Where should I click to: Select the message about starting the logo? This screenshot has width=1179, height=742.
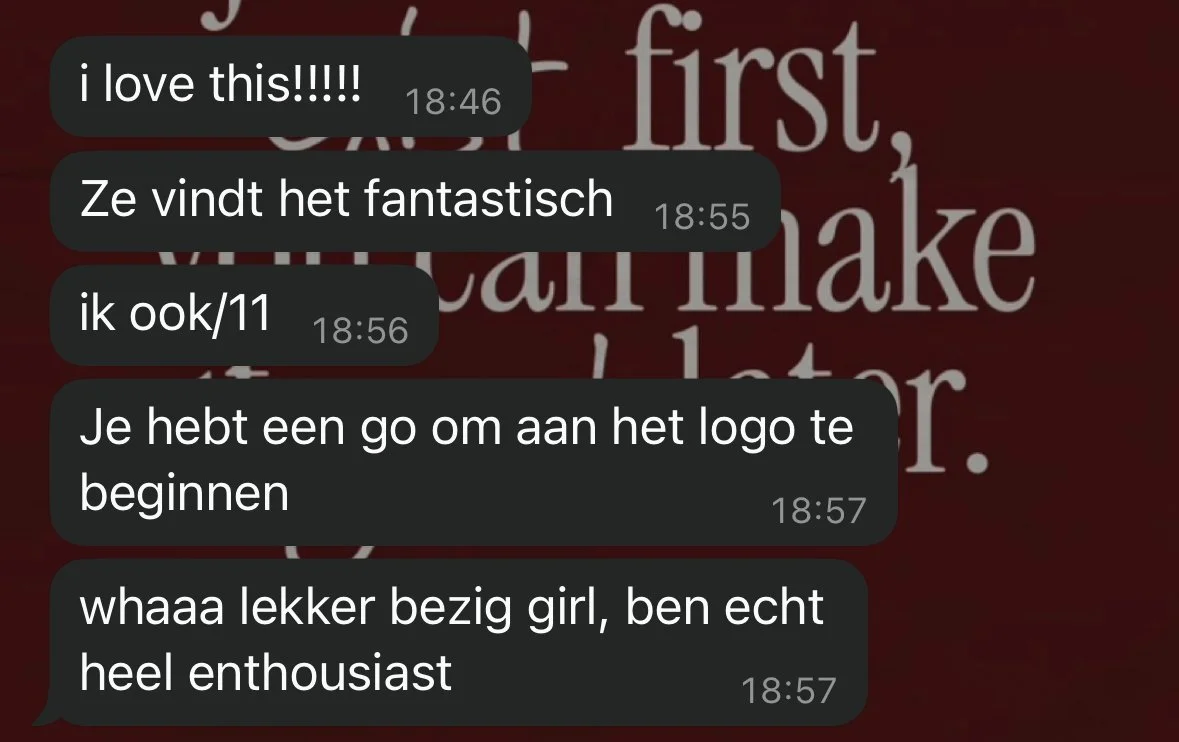[x=474, y=462]
